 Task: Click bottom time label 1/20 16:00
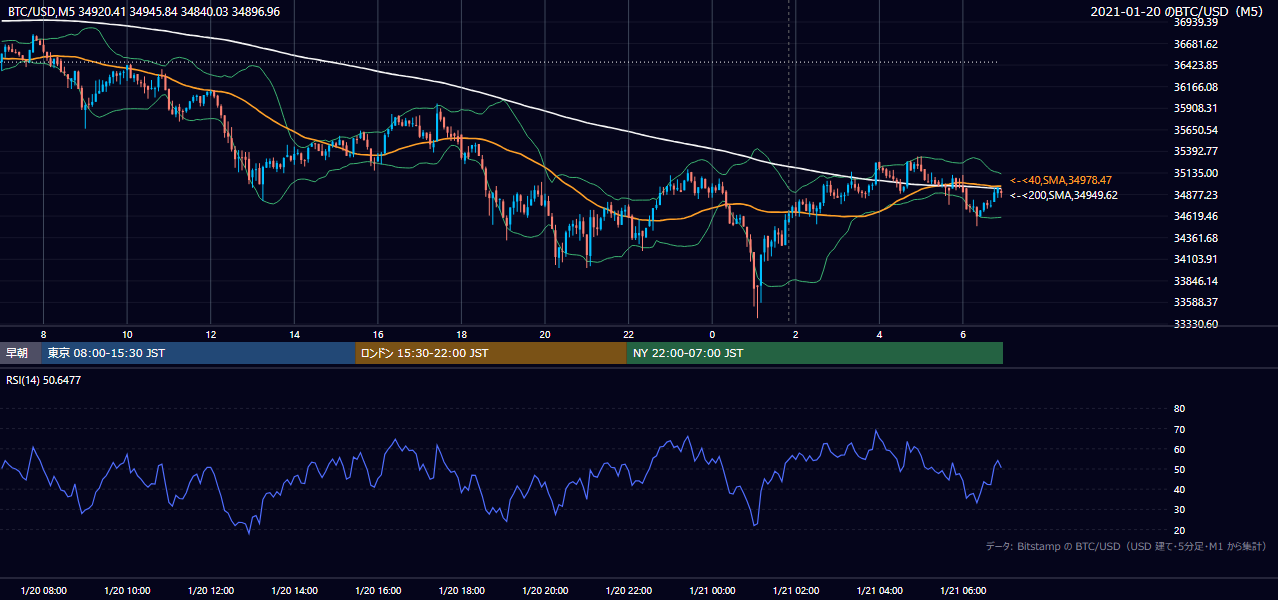(x=378, y=591)
